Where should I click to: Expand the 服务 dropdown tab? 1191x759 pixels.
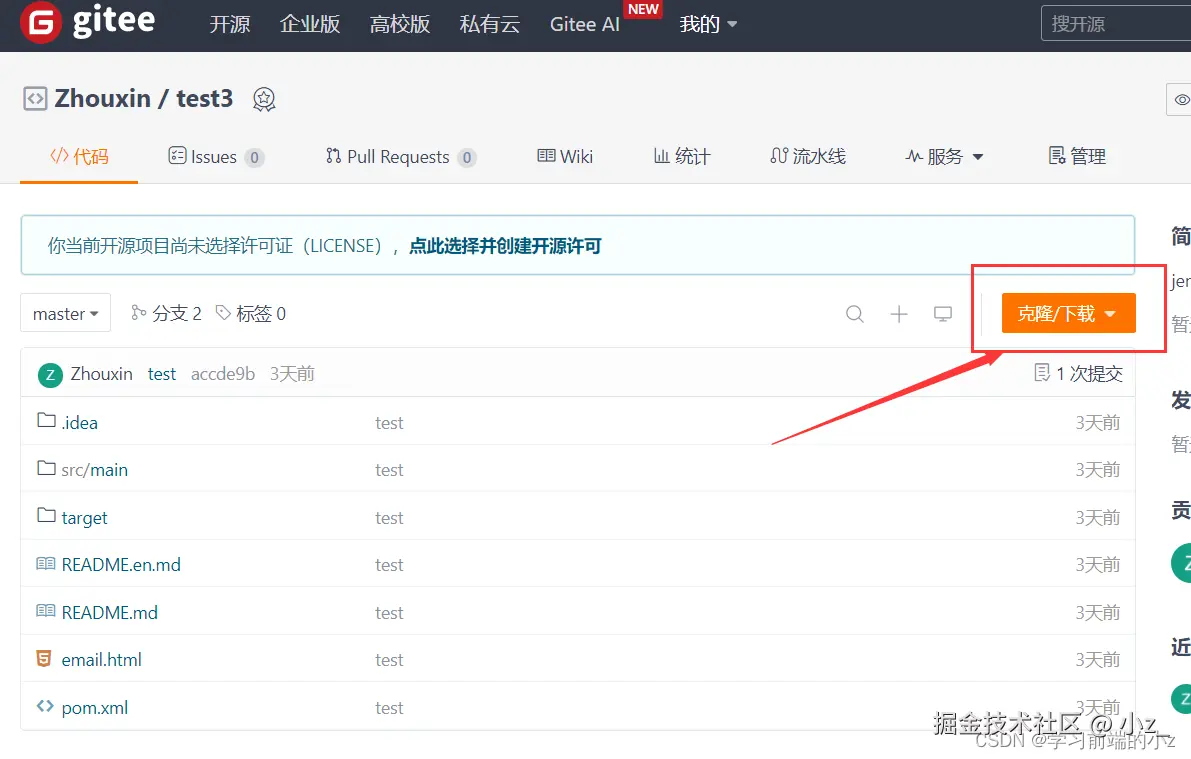point(944,157)
